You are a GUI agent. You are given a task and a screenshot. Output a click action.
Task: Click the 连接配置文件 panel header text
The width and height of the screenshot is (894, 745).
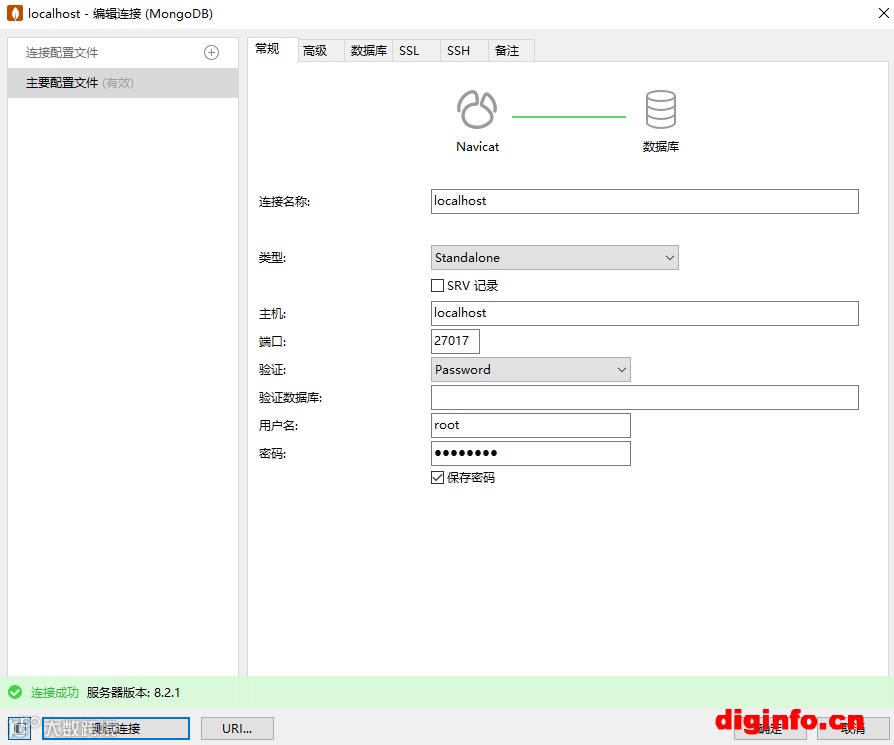point(62,52)
